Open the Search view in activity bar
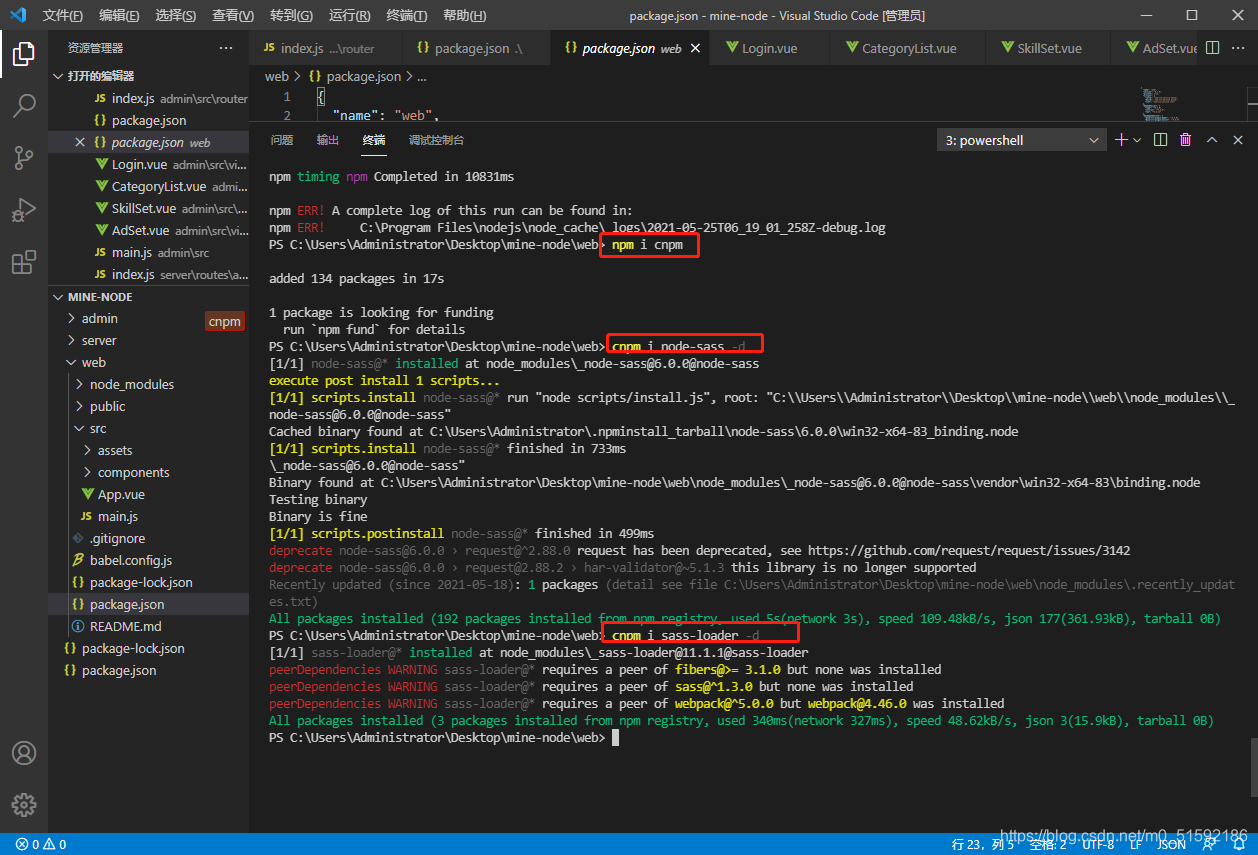This screenshot has width=1258, height=855. pyautogui.click(x=24, y=105)
